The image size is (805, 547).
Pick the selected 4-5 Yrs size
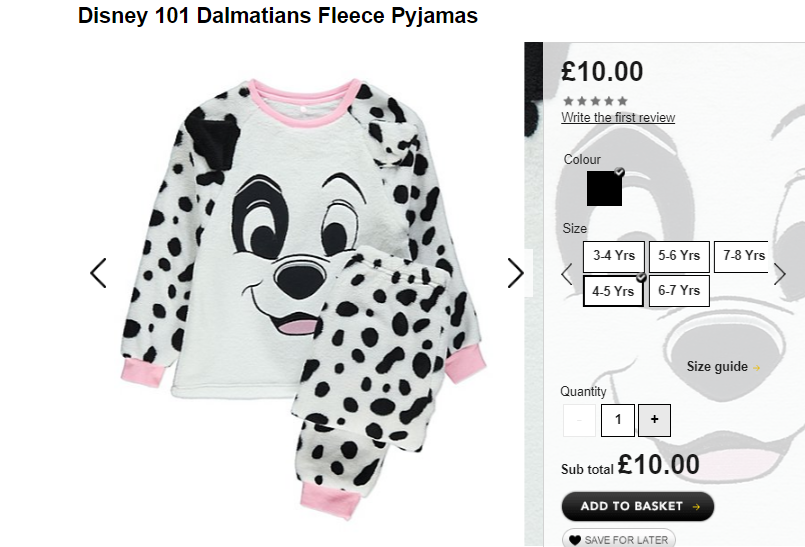pos(614,291)
